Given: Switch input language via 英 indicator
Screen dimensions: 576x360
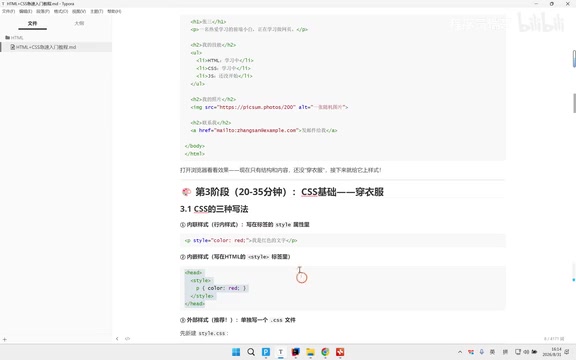Looking at the screenshot, I should 493,352.
